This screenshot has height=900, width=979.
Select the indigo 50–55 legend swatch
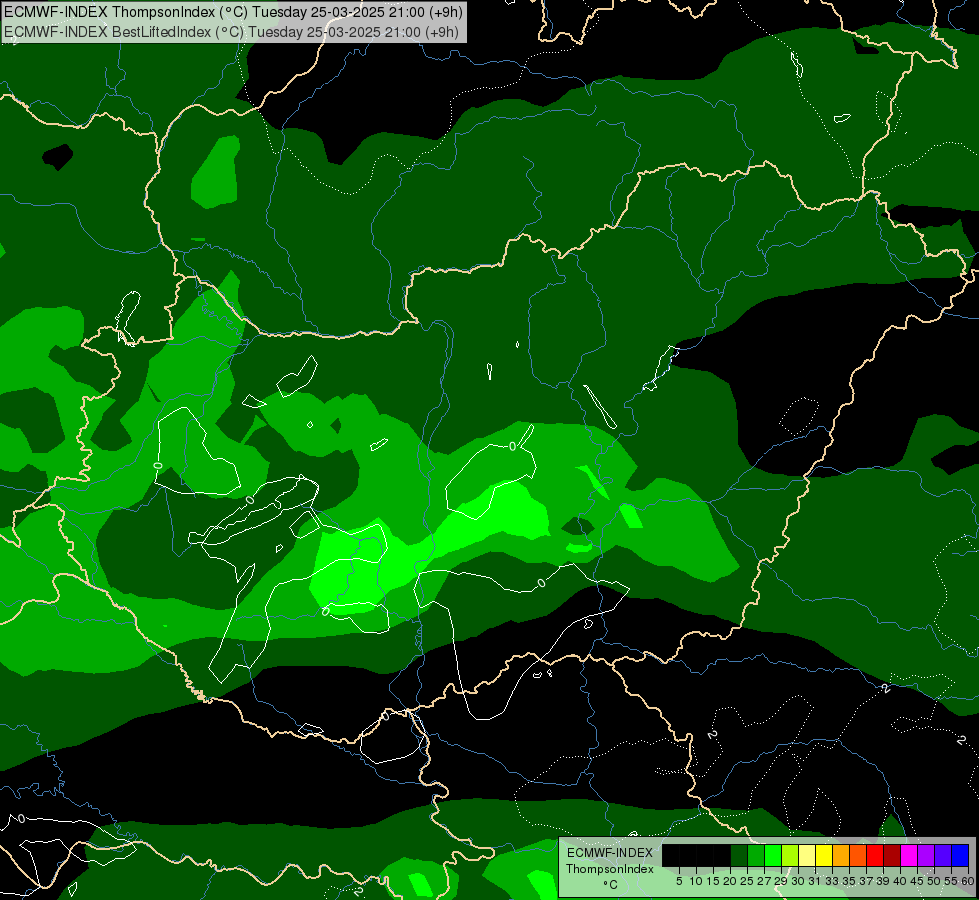[x=943, y=855]
